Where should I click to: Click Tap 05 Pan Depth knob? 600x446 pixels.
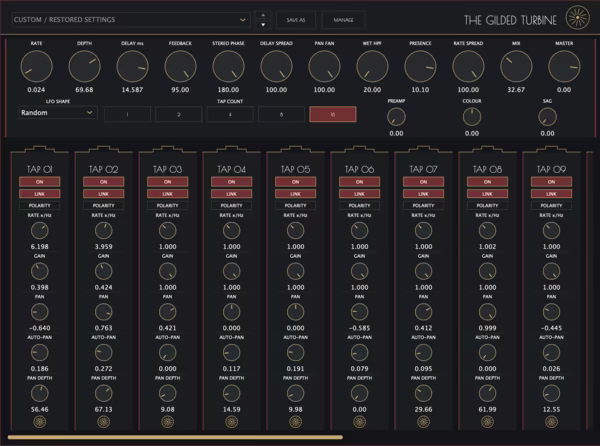click(295, 393)
